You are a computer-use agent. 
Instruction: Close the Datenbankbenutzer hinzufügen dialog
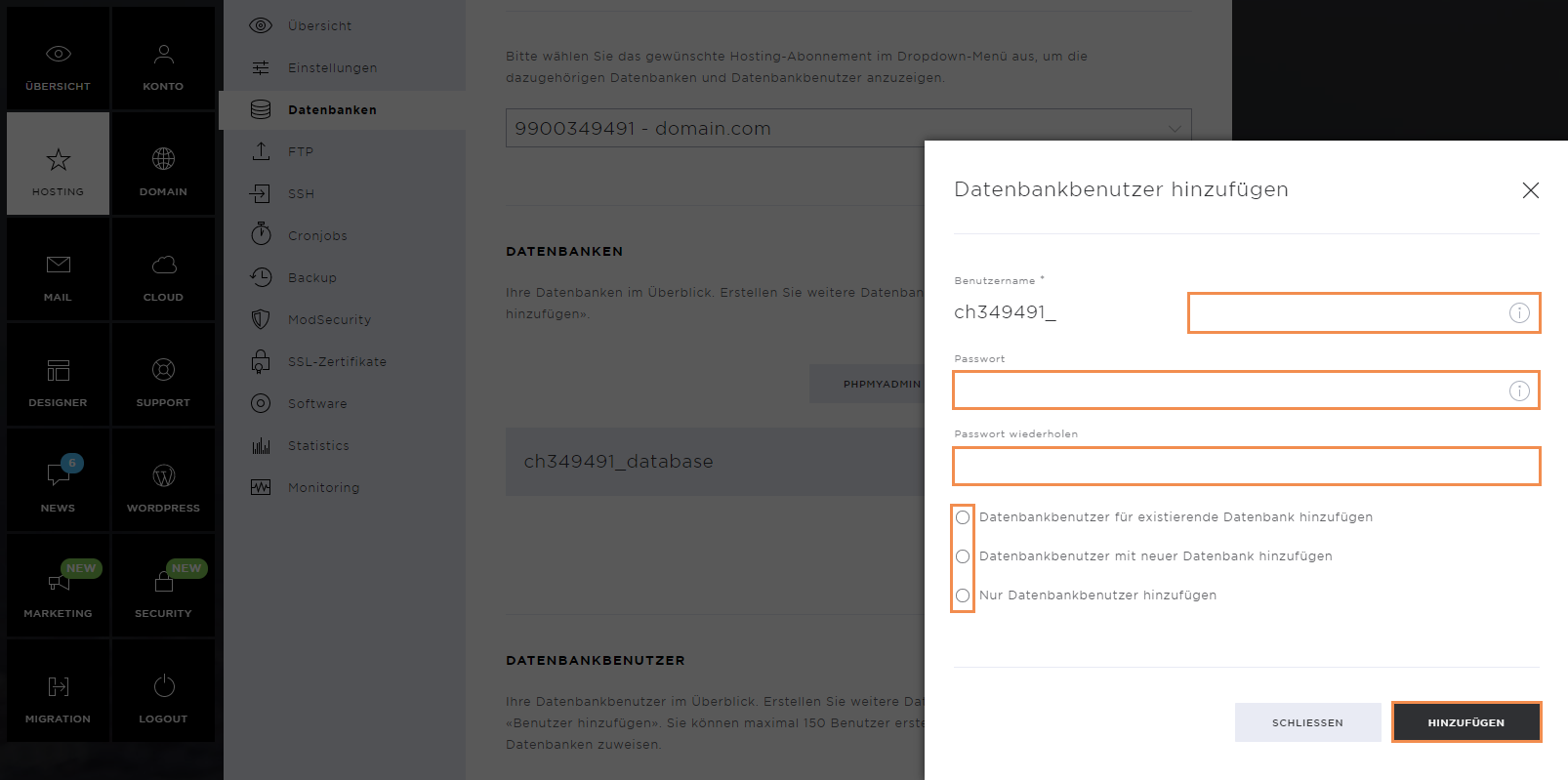point(1530,190)
